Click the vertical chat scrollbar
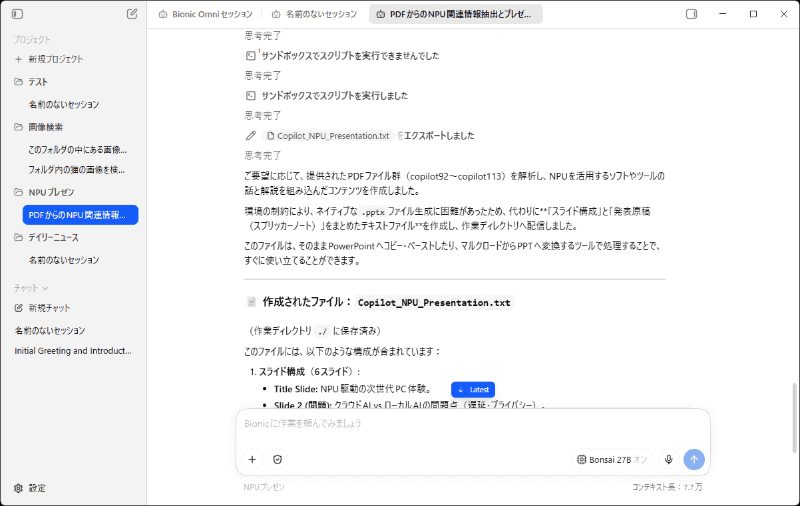800x506 pixels. [x=794, y=418]
